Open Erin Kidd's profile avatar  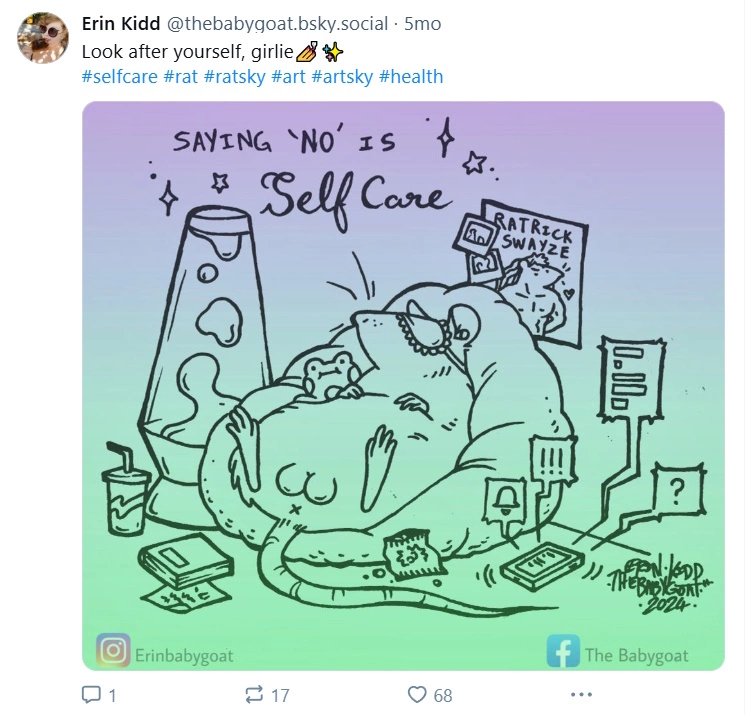pos(43,38)
